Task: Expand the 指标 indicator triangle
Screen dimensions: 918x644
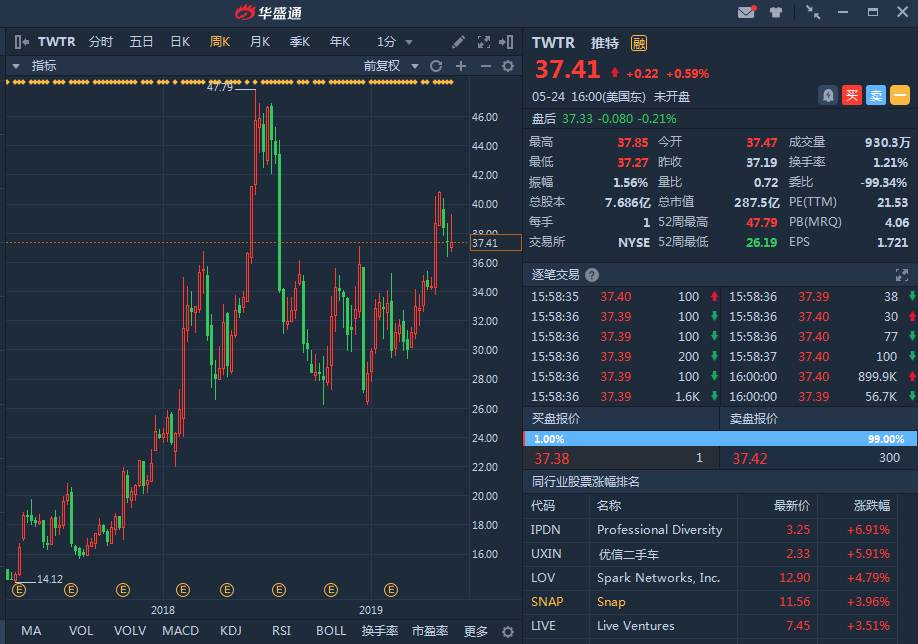Action: [16, 66]
